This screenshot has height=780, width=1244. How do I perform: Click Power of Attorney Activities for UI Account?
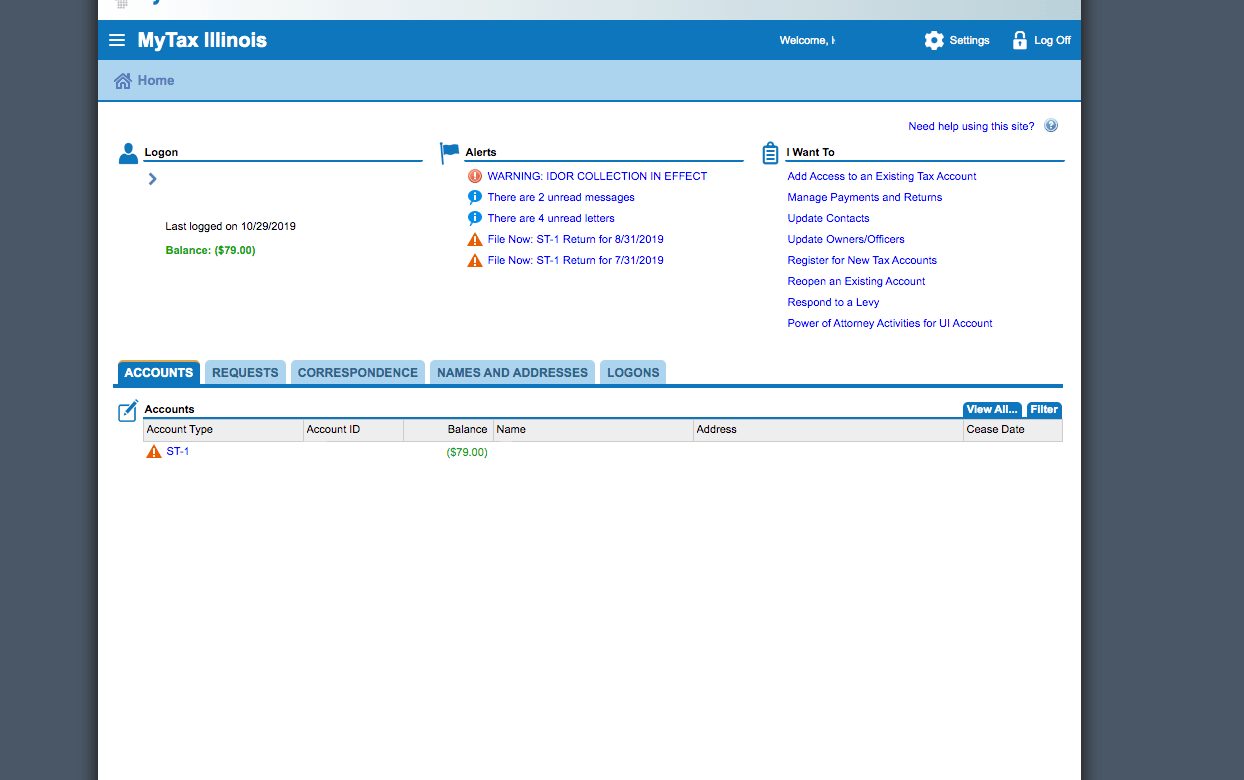890,323
